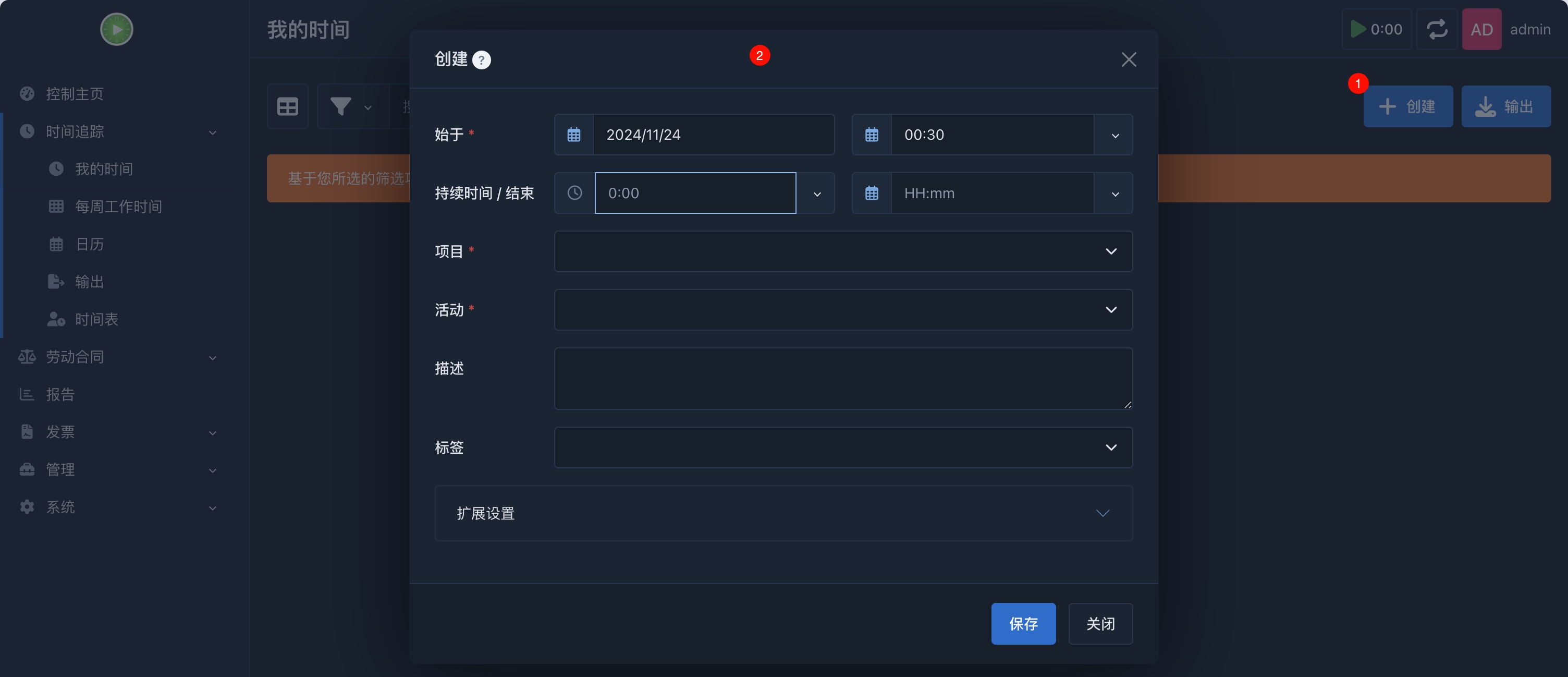Close the 创建 dialog with the X
The image size is (1568, 677).
1129,59
